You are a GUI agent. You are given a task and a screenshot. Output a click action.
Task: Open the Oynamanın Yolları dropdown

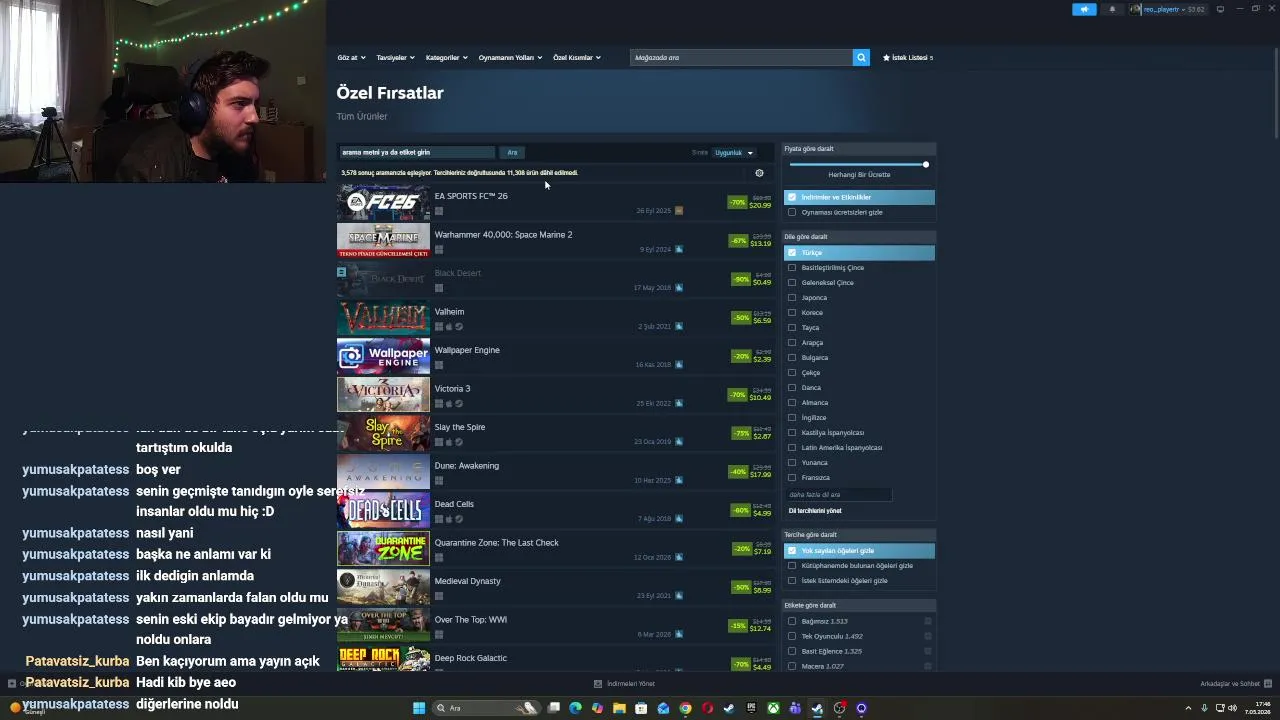[x=510, y=58]
